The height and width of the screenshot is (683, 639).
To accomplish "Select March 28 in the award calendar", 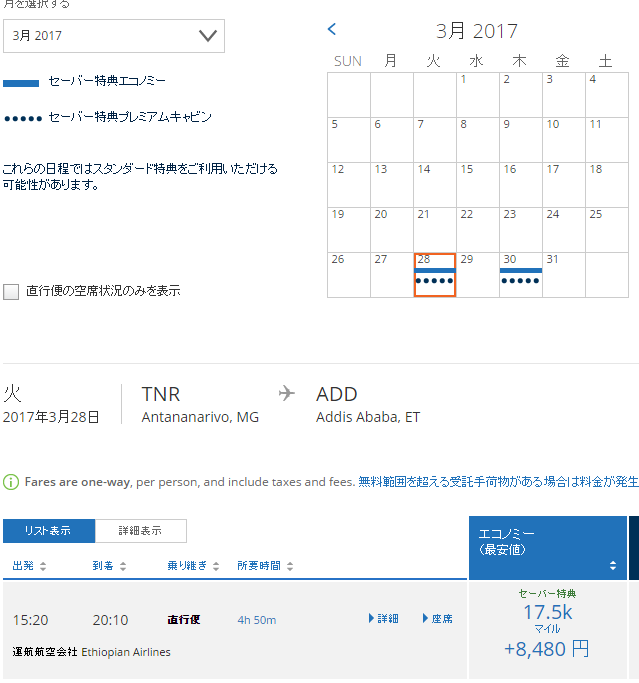I will 435,275.
